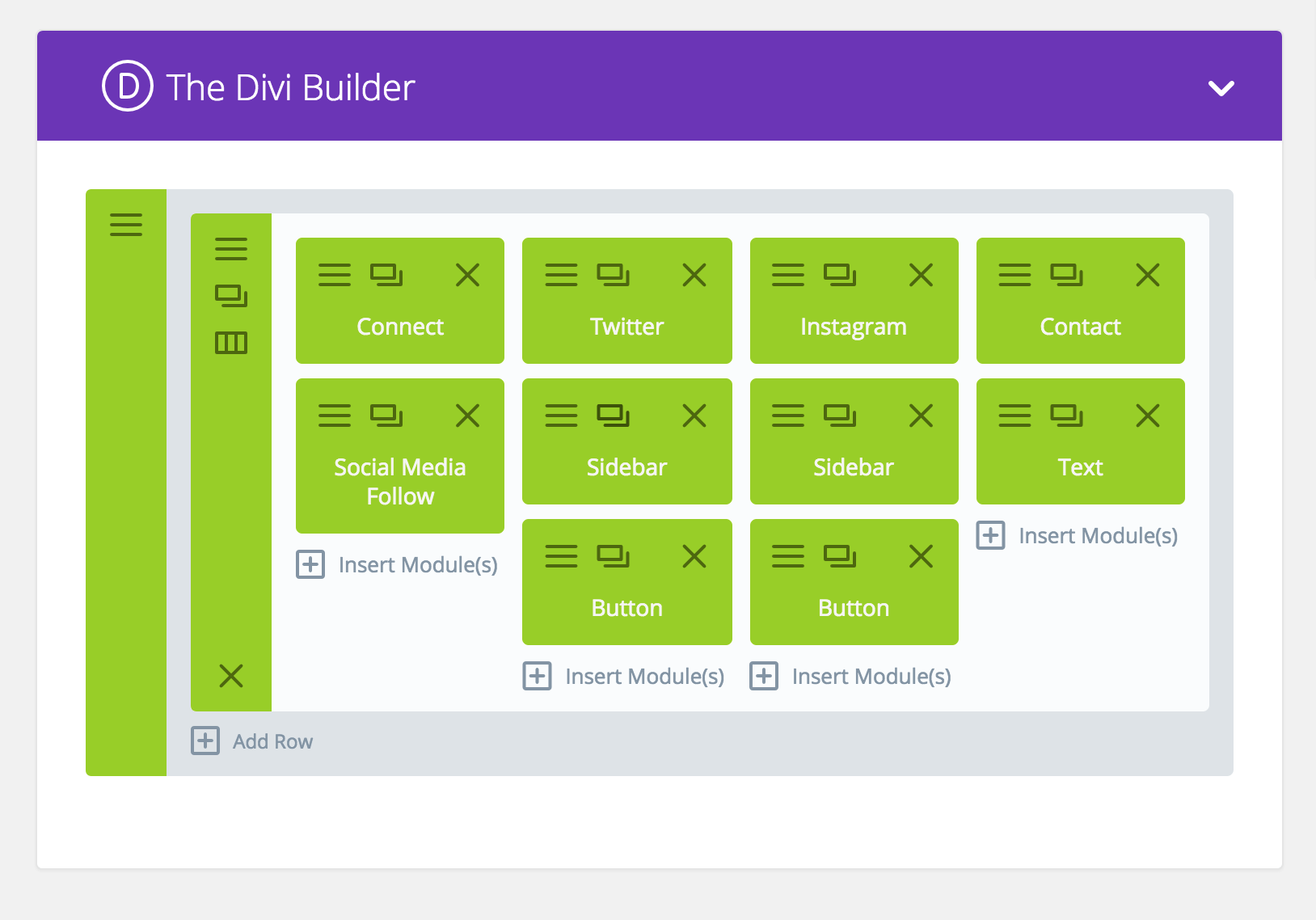The height and width of the screenshot is (920, 1316).
Task: Delete Sidebar module in third column
Action: click(x=921, y=416)
